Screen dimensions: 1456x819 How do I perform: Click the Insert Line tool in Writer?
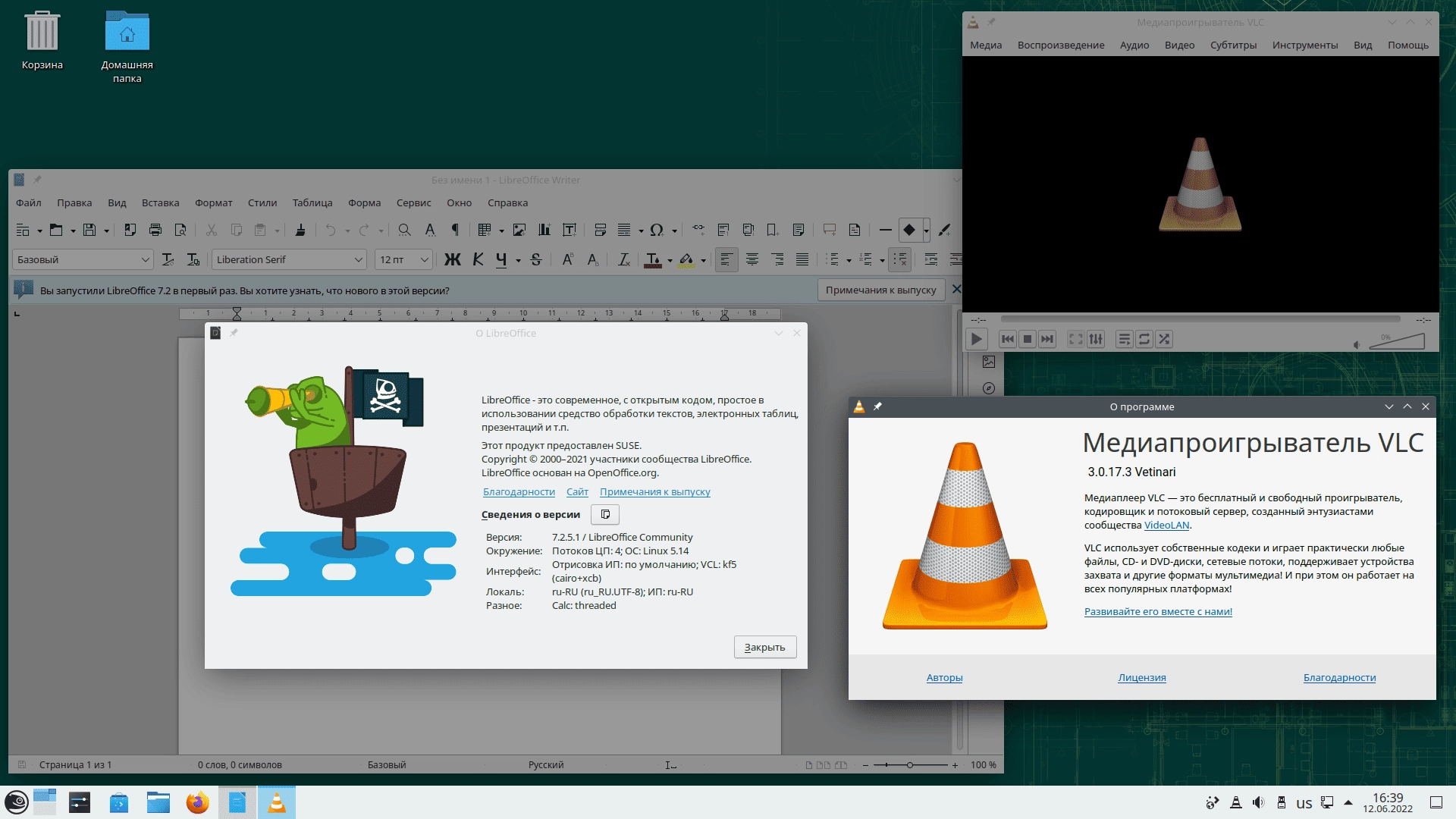click(885, 230)
